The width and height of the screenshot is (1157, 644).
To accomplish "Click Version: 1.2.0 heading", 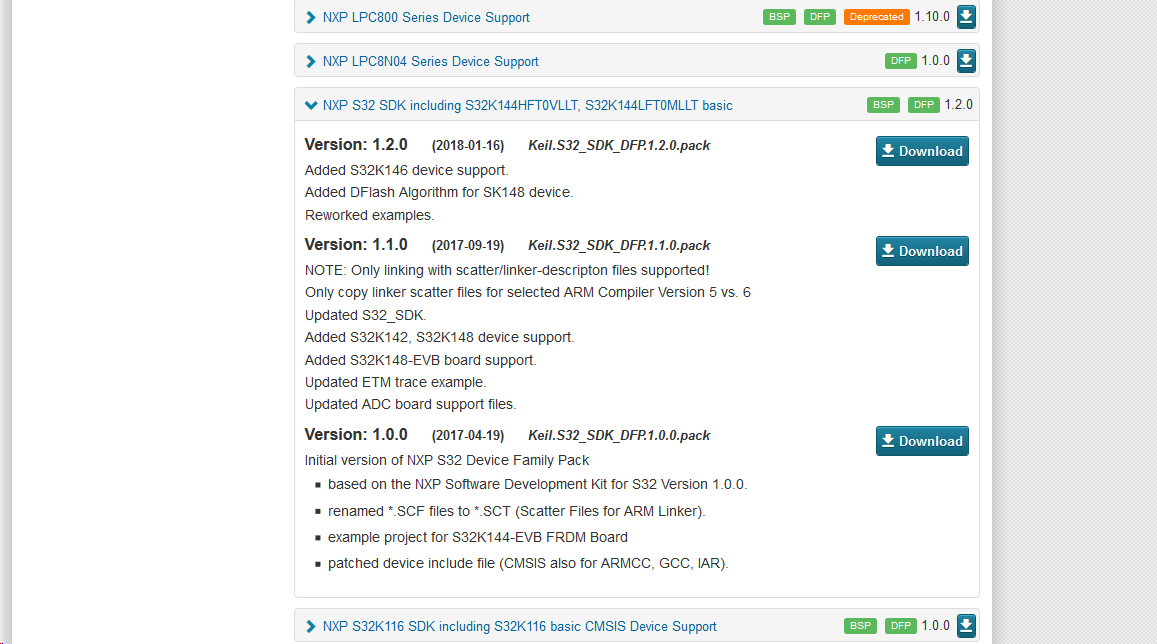I will (x=356, y=145).
